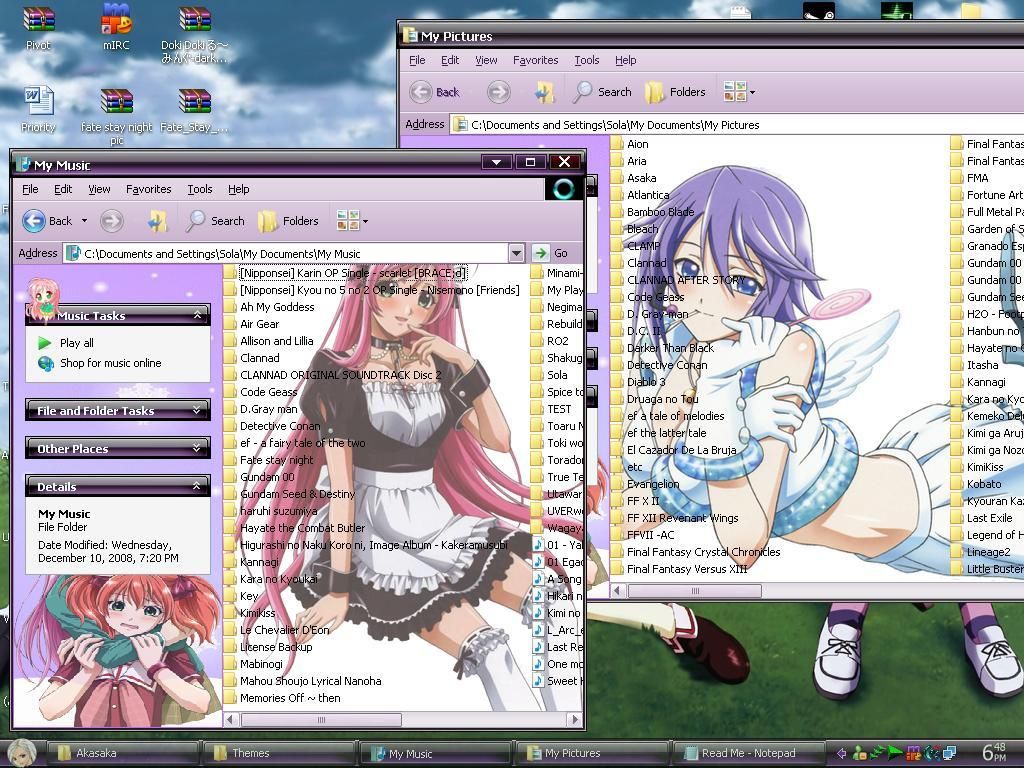Expand the address bar dropdown in My Music
Viewport: 1024px width, 768px height.
pyautogui.click(x=516, y=253)
